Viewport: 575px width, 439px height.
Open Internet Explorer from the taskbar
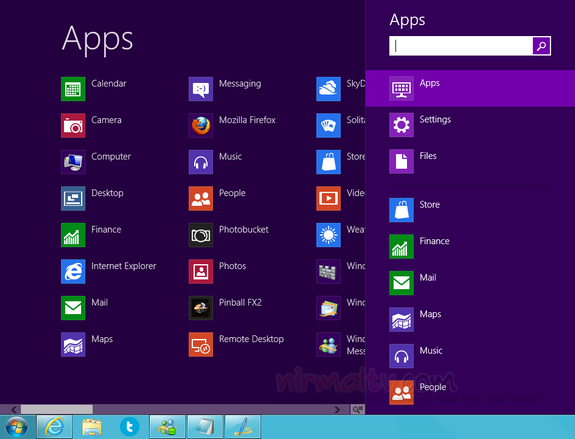[x=54, y=427]
